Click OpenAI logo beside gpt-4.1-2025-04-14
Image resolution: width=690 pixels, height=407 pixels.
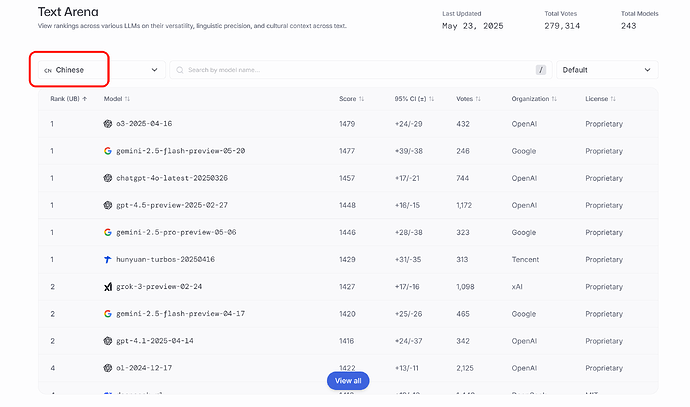108,341
